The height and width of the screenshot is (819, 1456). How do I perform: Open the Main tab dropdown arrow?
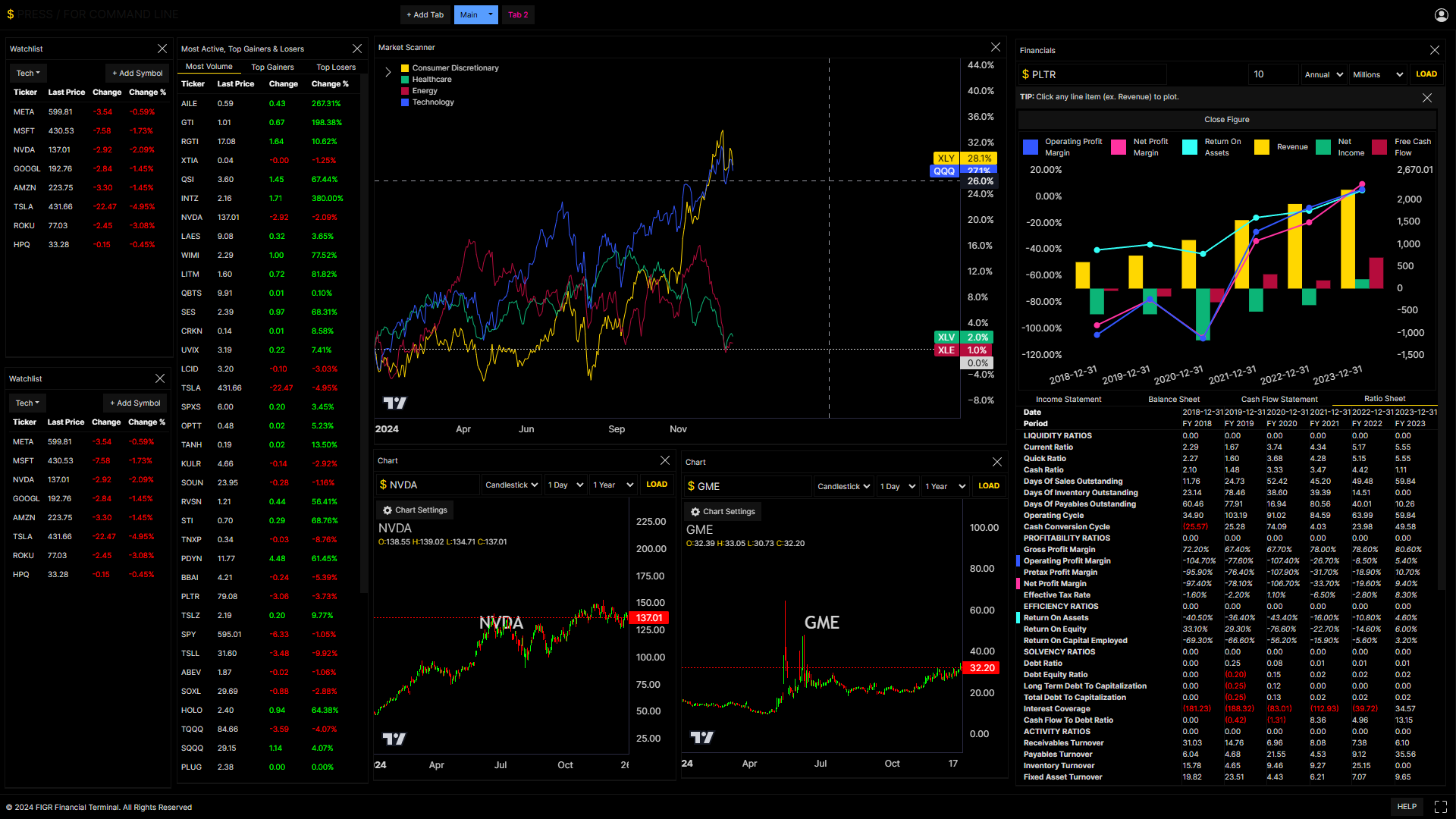point(491,14)
